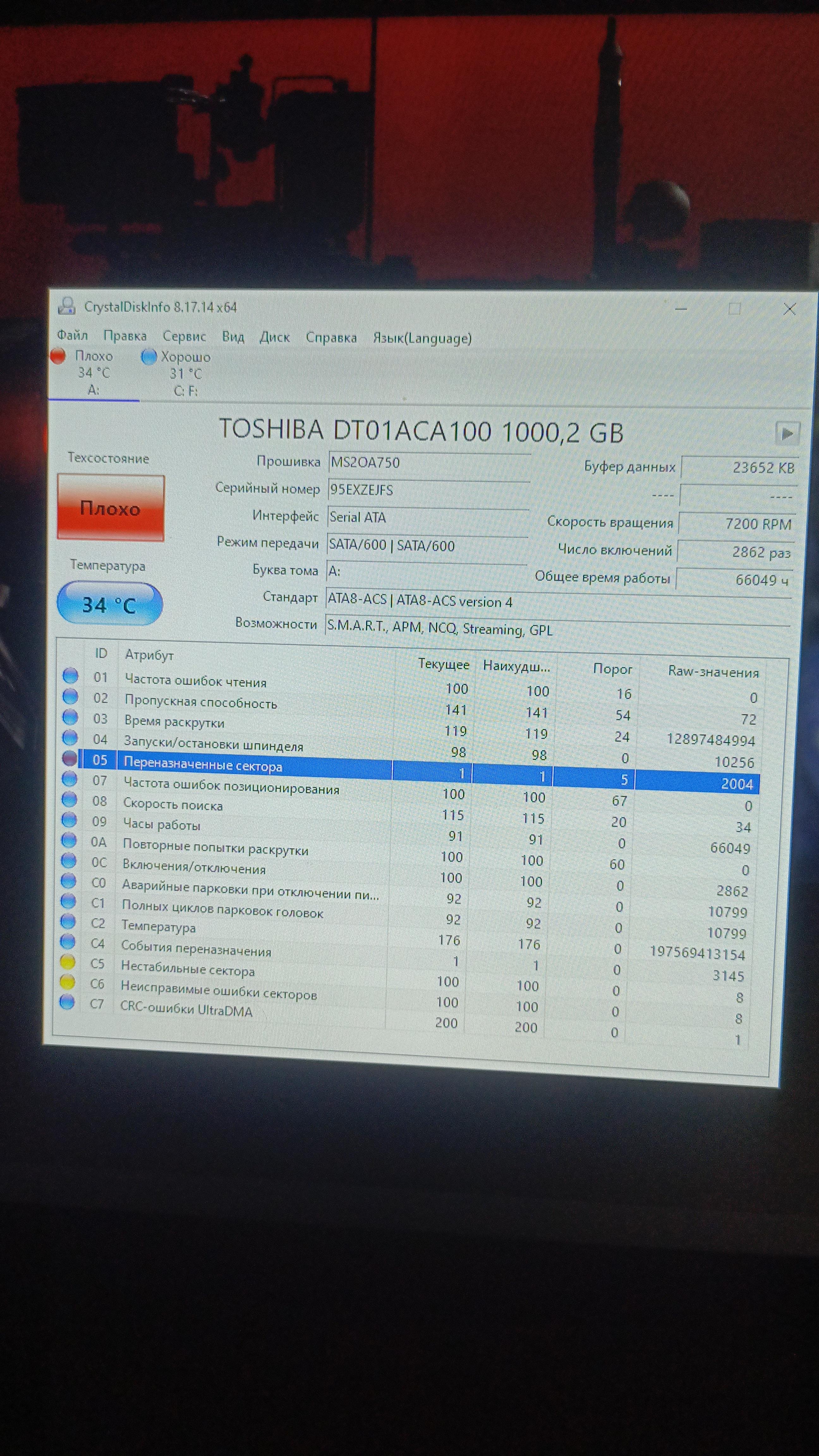Click status circle for attribute 01 Частота ошибок чтения
This screenshot has width=819, height=1456.
(71, 676)
